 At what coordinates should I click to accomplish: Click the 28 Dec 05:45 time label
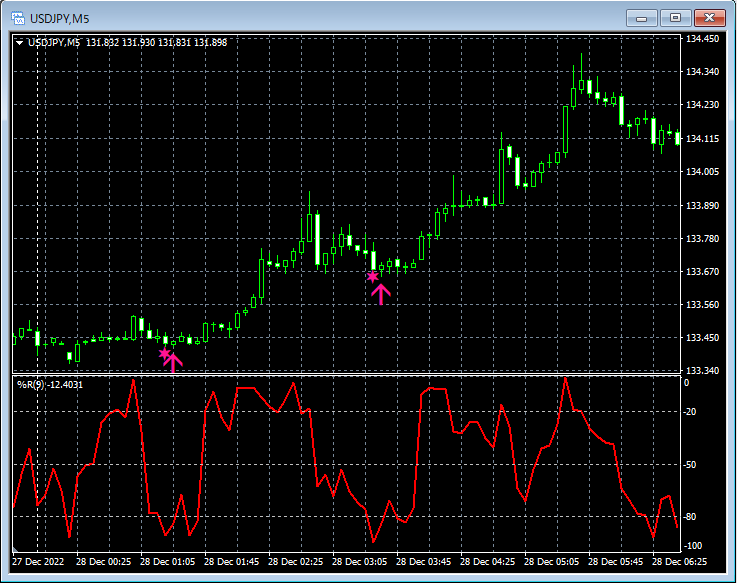click(616, 561)
